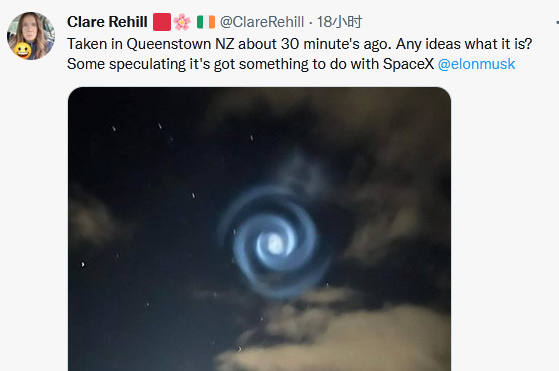The width and height of the screenshot is (559, 371).
Task: Click the Clare Rehill display name
Action: point(107,22)
